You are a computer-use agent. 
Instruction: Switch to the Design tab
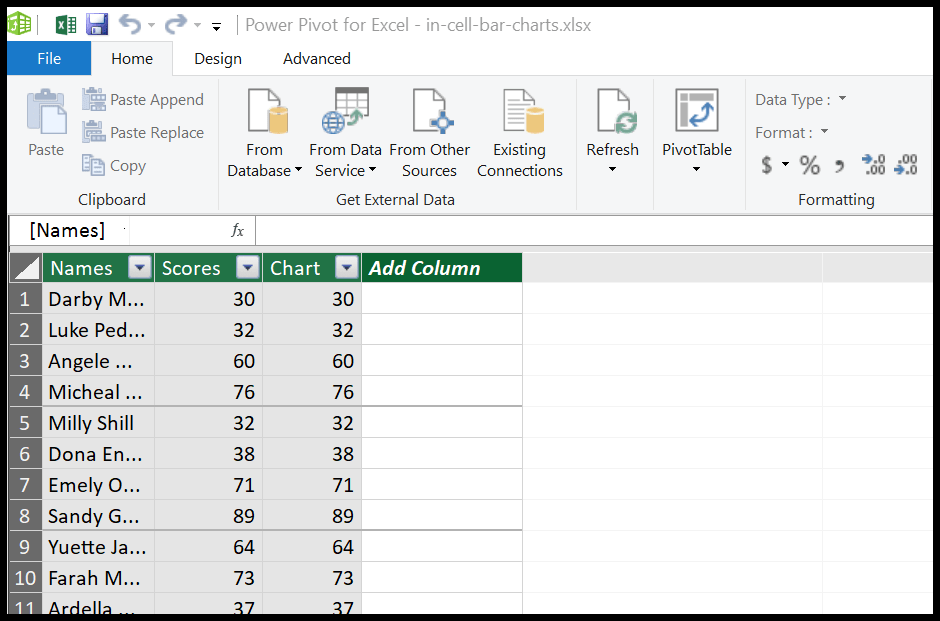217,58
